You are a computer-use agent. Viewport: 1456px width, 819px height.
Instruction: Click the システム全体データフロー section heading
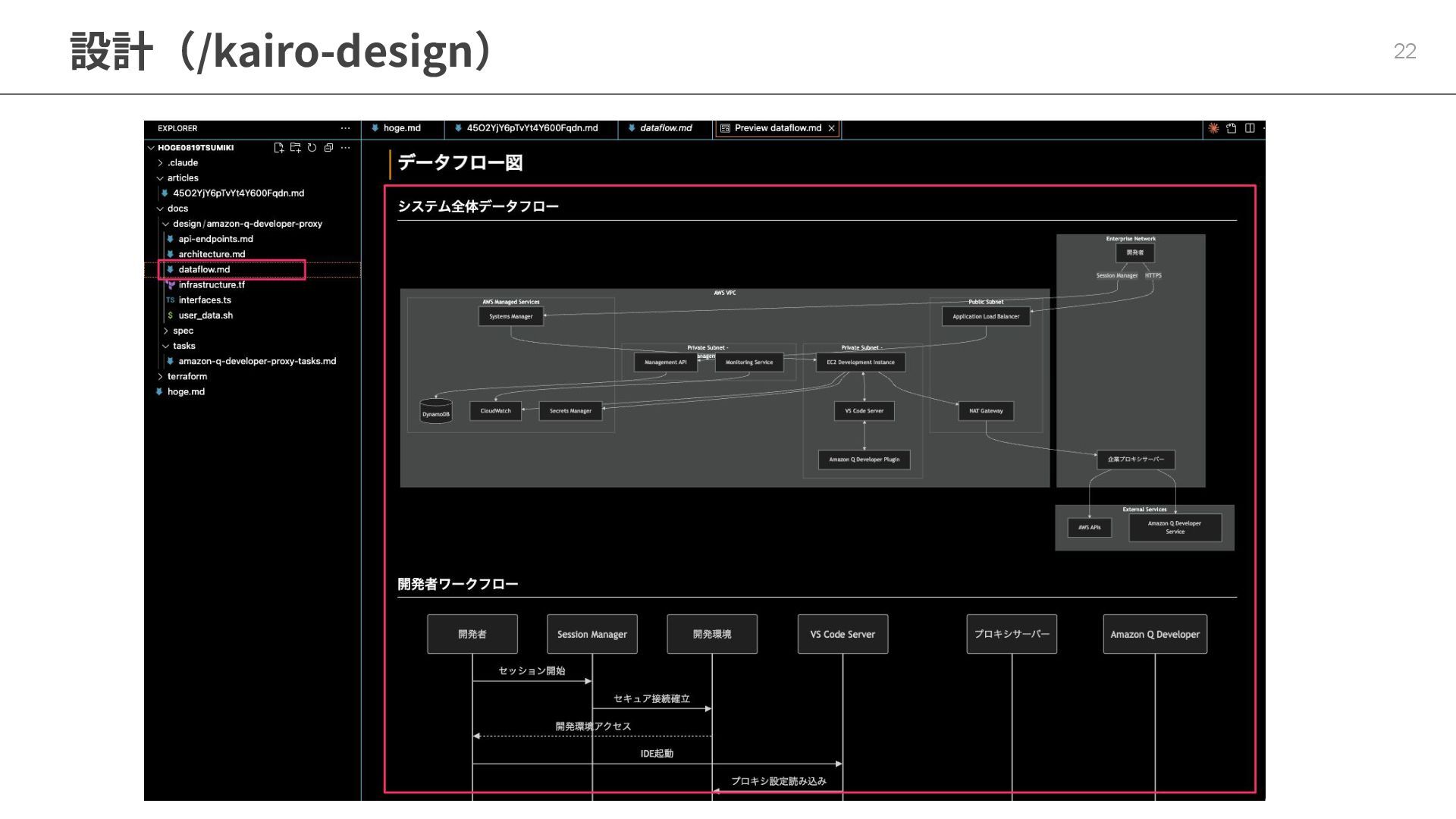(479, 206)
